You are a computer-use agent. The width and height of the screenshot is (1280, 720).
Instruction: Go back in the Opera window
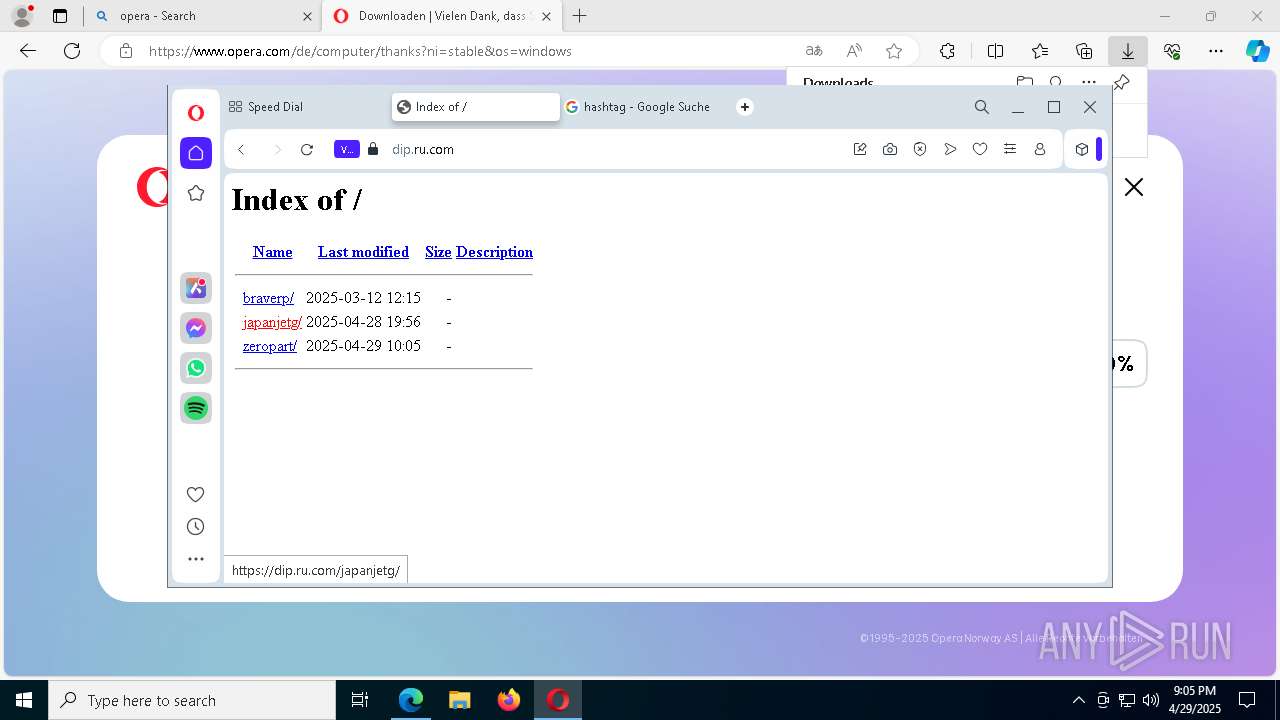[x=241, y=149]
